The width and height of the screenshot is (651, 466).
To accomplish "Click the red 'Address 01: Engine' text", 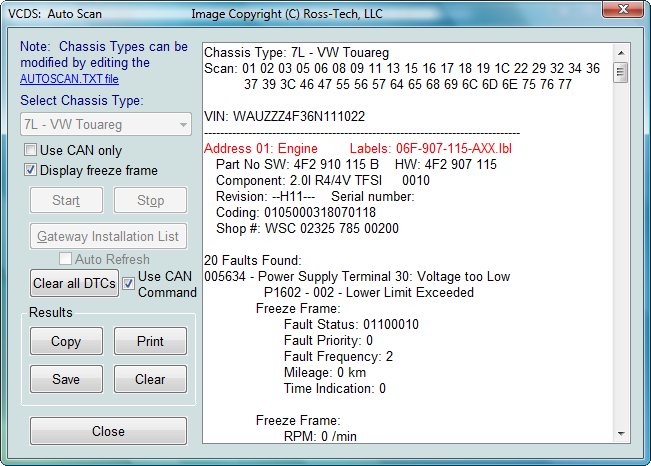I will click(261, 148).
